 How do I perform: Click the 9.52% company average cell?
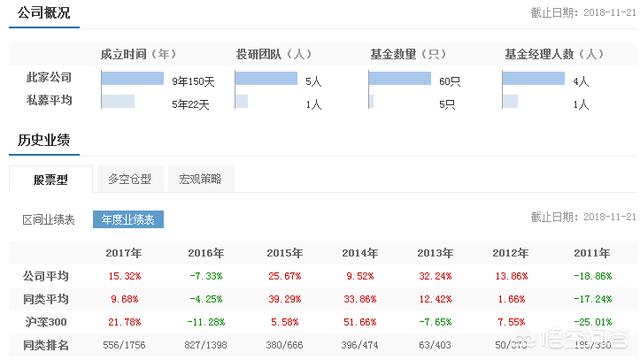pos(360,276)
